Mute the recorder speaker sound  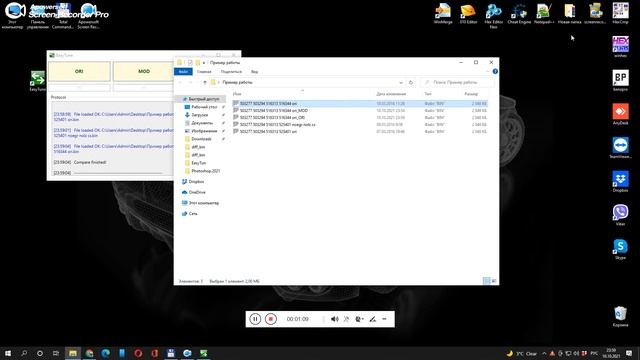click(335, 319)
